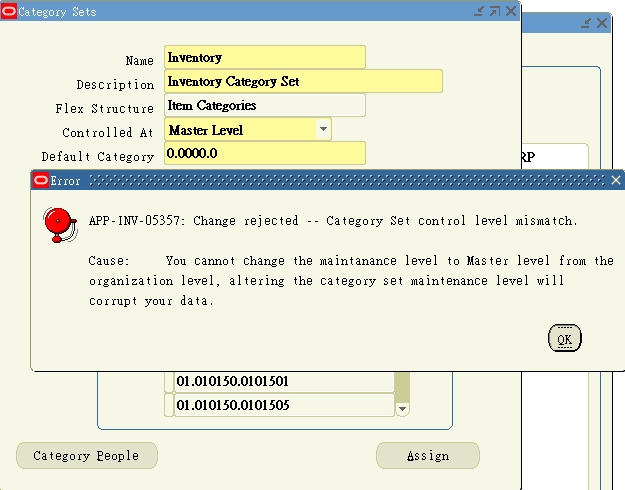Viewport: 625px width, 490px height.
Task: Click the Category People button
Action: tap(86, 455)
